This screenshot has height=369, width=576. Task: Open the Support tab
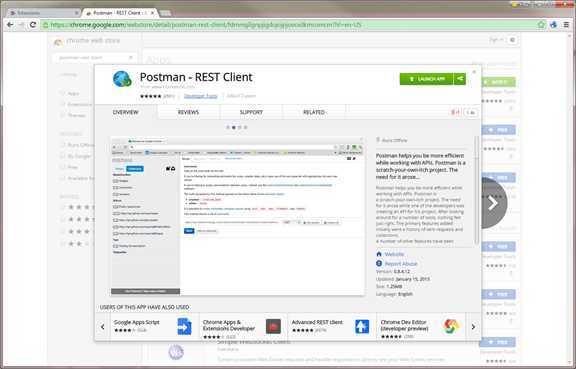coord(251,112)
